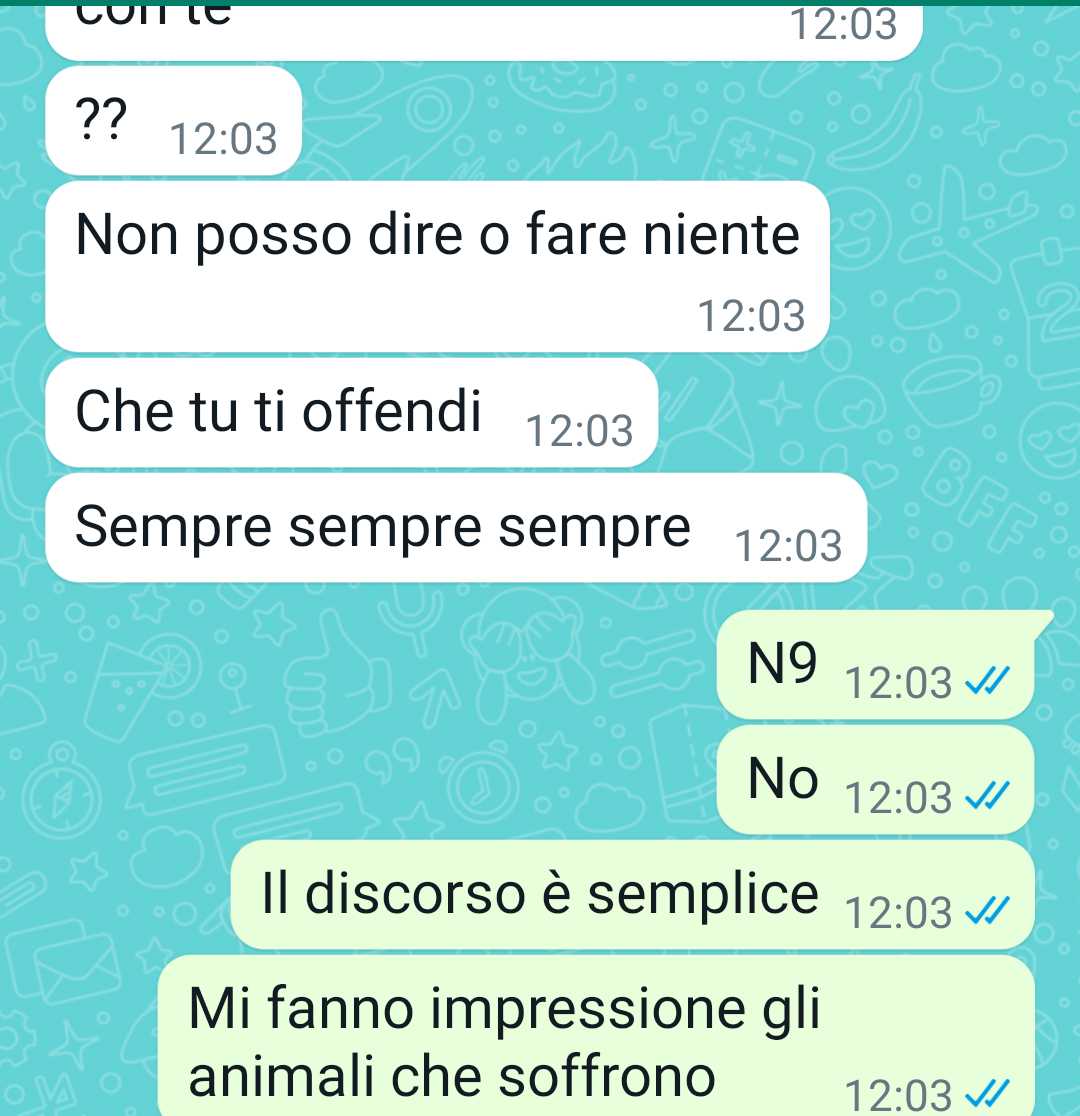1080x1116 pixels.
Task: Tap the "Il discorso è semplice" message
Action: 633,895
